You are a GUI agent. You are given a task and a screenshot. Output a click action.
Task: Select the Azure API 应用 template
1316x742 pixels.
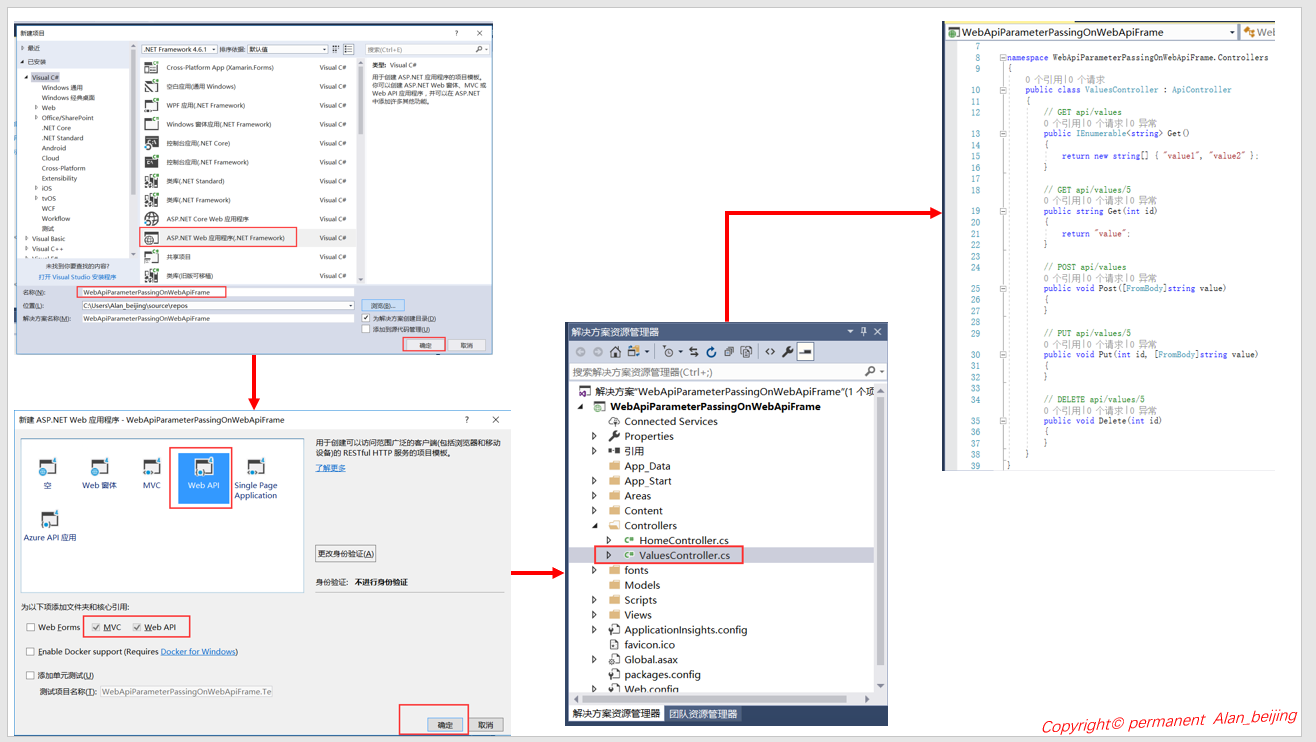pos(49,527)
